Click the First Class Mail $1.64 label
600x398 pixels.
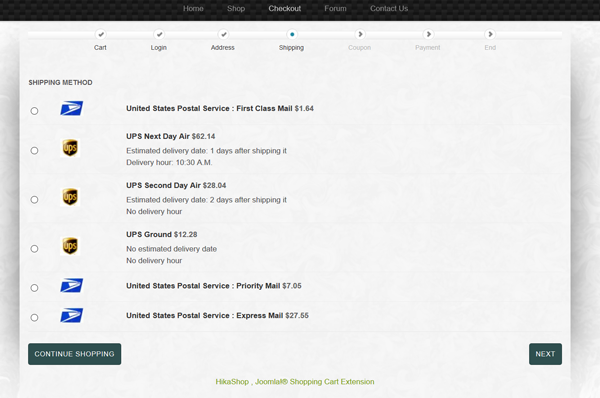click(220, 108)
